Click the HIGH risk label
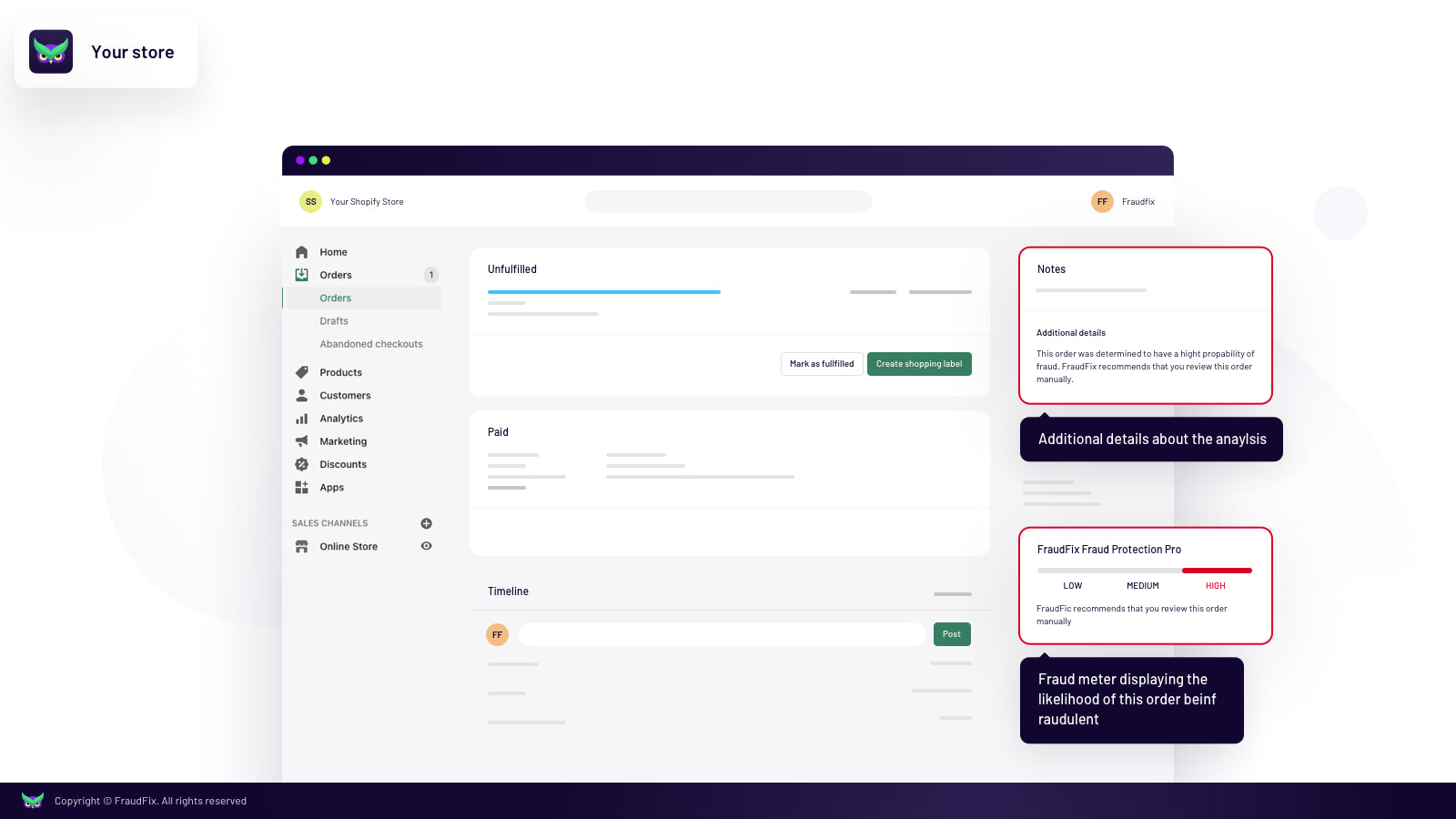 [1216, 586]
